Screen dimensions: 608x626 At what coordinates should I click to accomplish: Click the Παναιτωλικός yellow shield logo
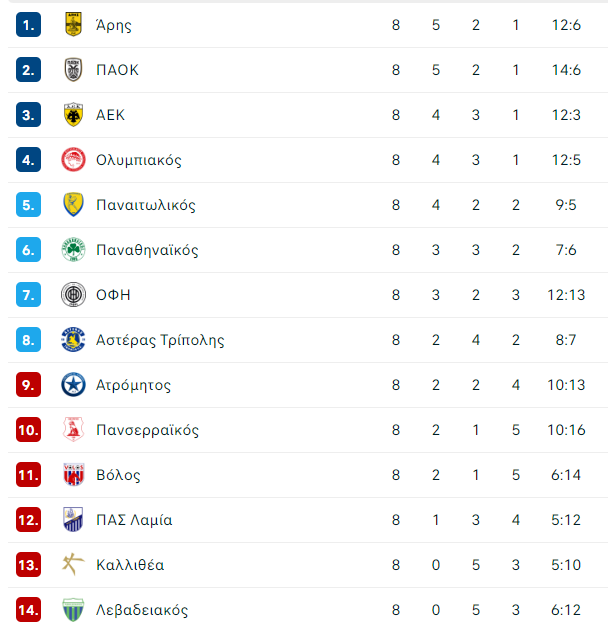click(x=73, y=205)
